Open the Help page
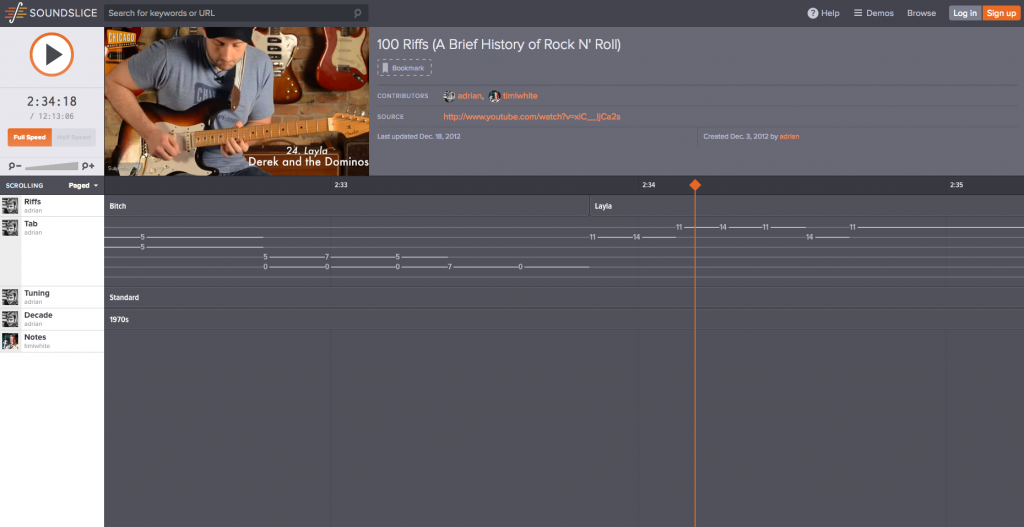This screenshot has height=527, width=1024. point(824,13)
